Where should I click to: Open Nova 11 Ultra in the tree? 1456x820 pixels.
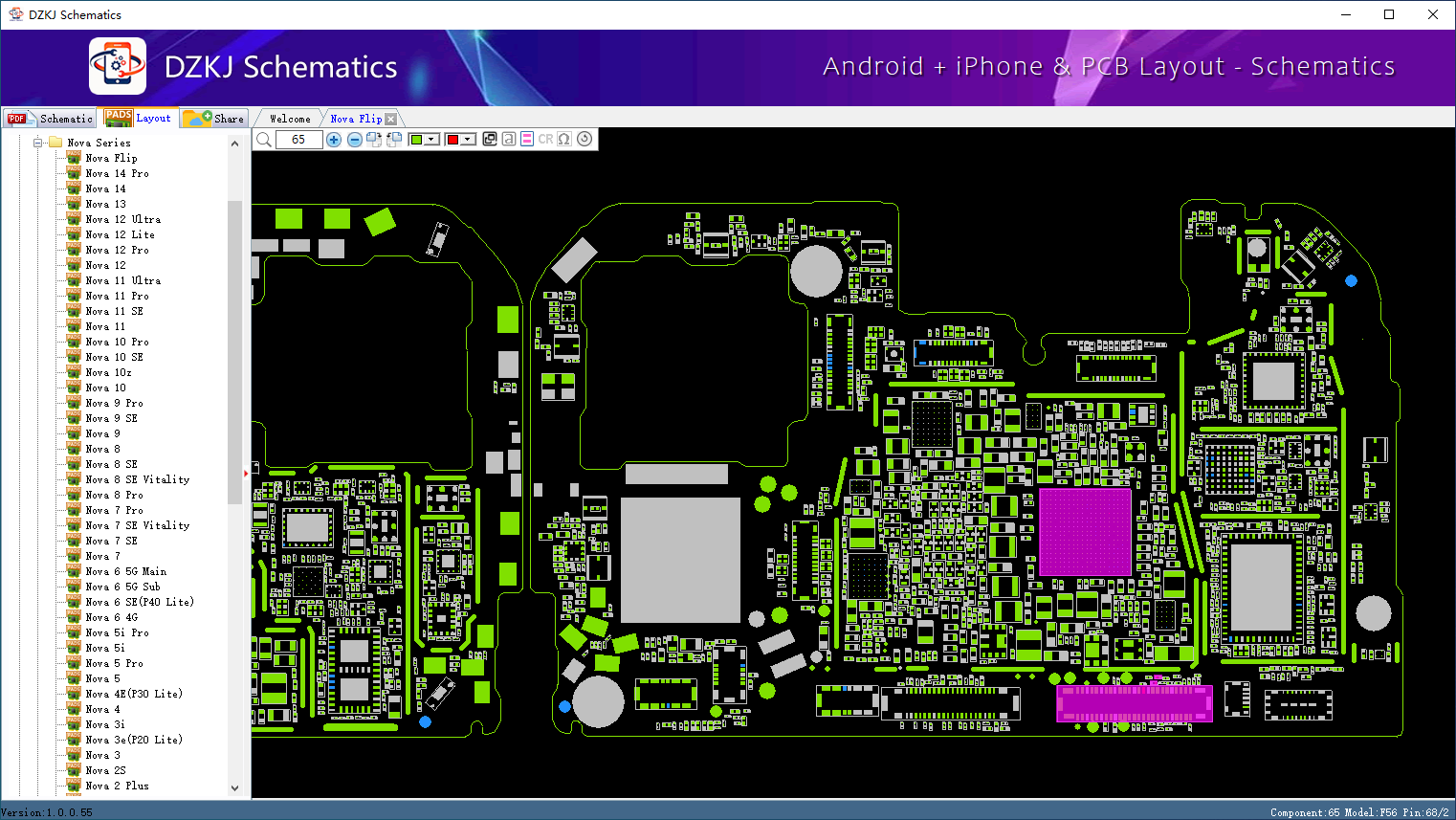pyautogui.click(x=122, y=280)
